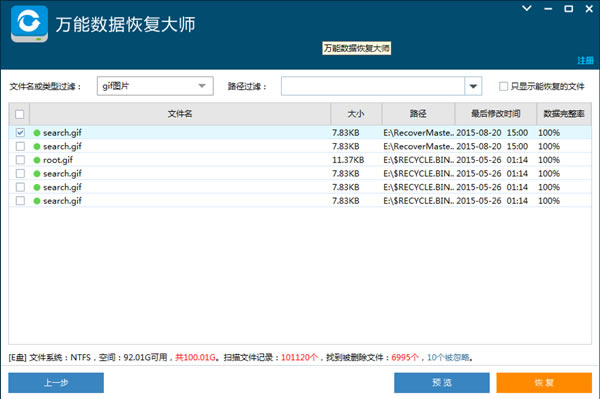600x399 pixels.
Task: Click the red 6995个 deleted files count
Action: click(405, 357)
